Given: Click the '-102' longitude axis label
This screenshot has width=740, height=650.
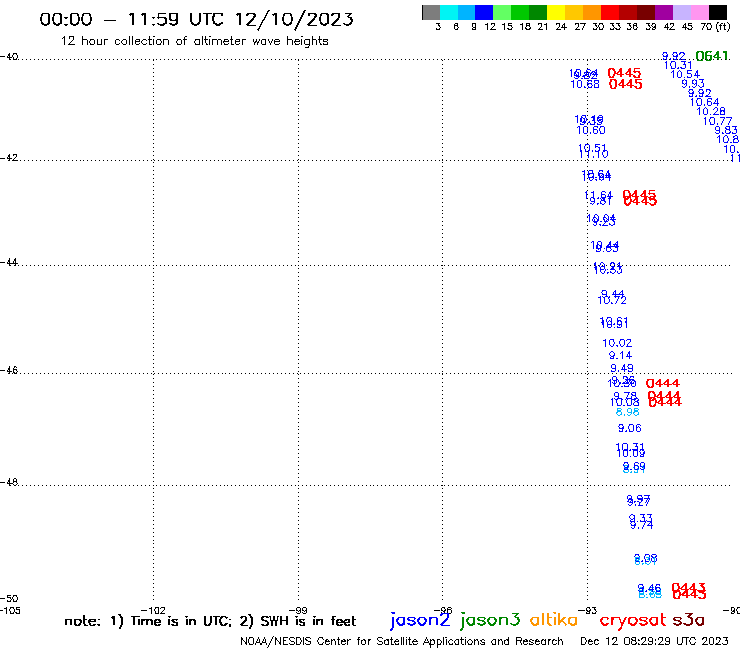Looking at the screenshot, I should click(153, 611).
